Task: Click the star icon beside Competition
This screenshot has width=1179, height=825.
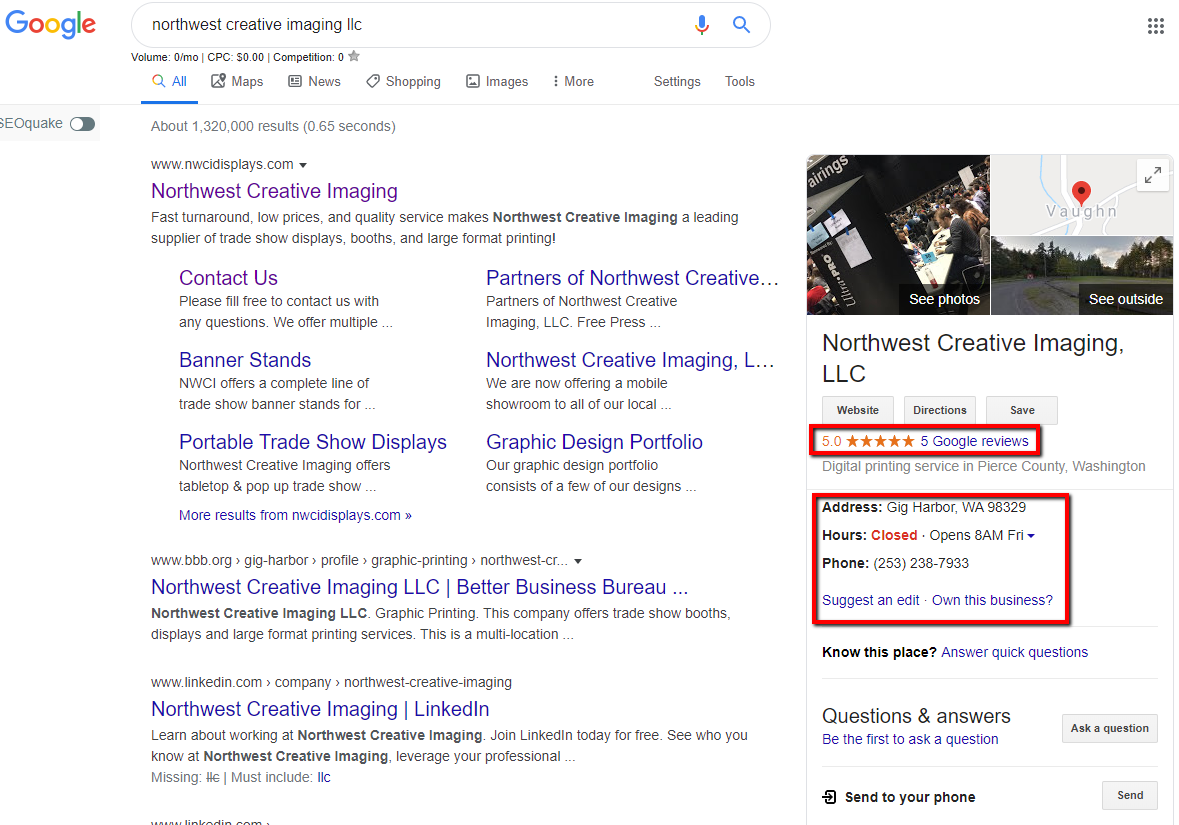Action: click(354, 56)
